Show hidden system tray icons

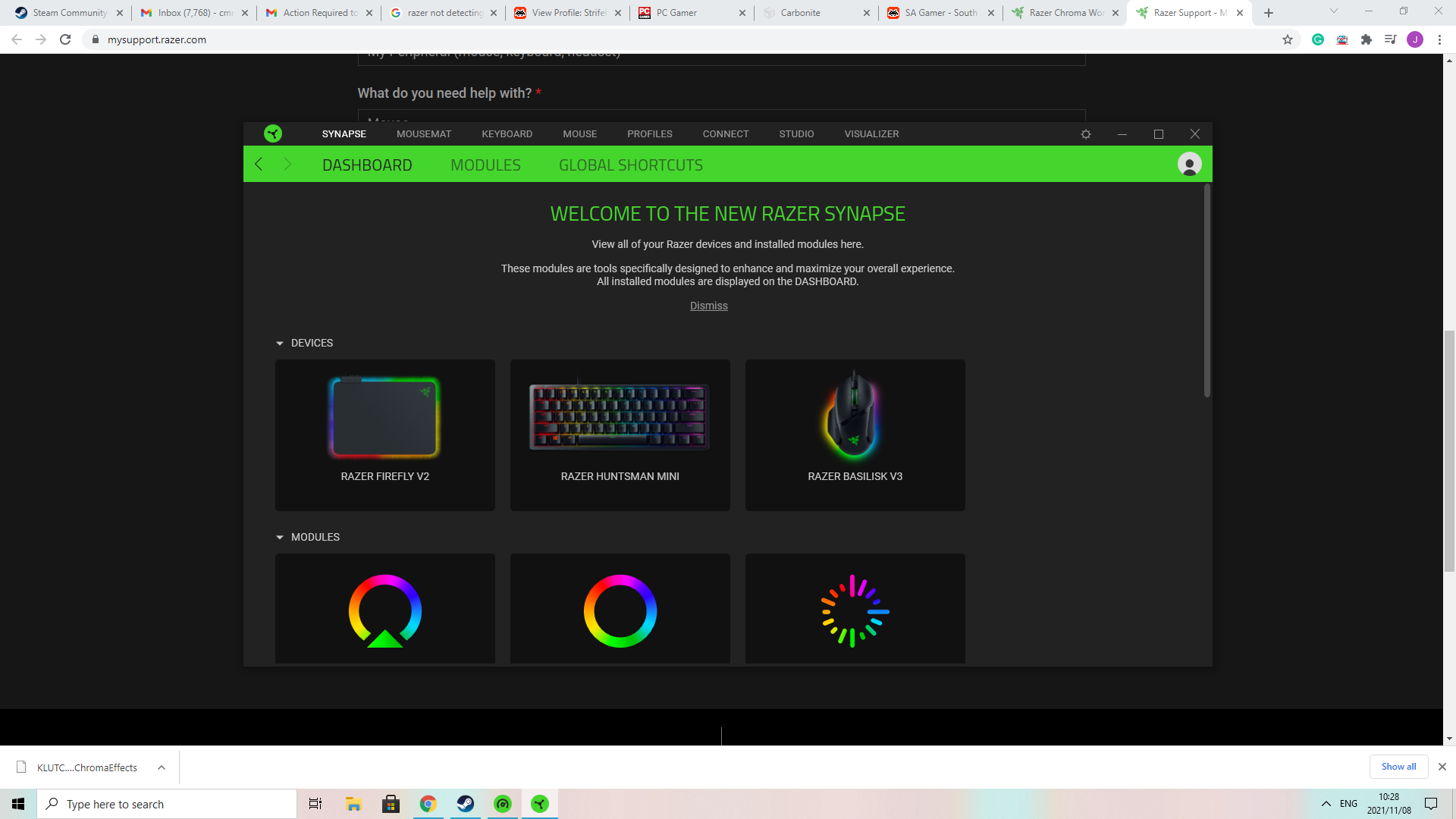1326,804
